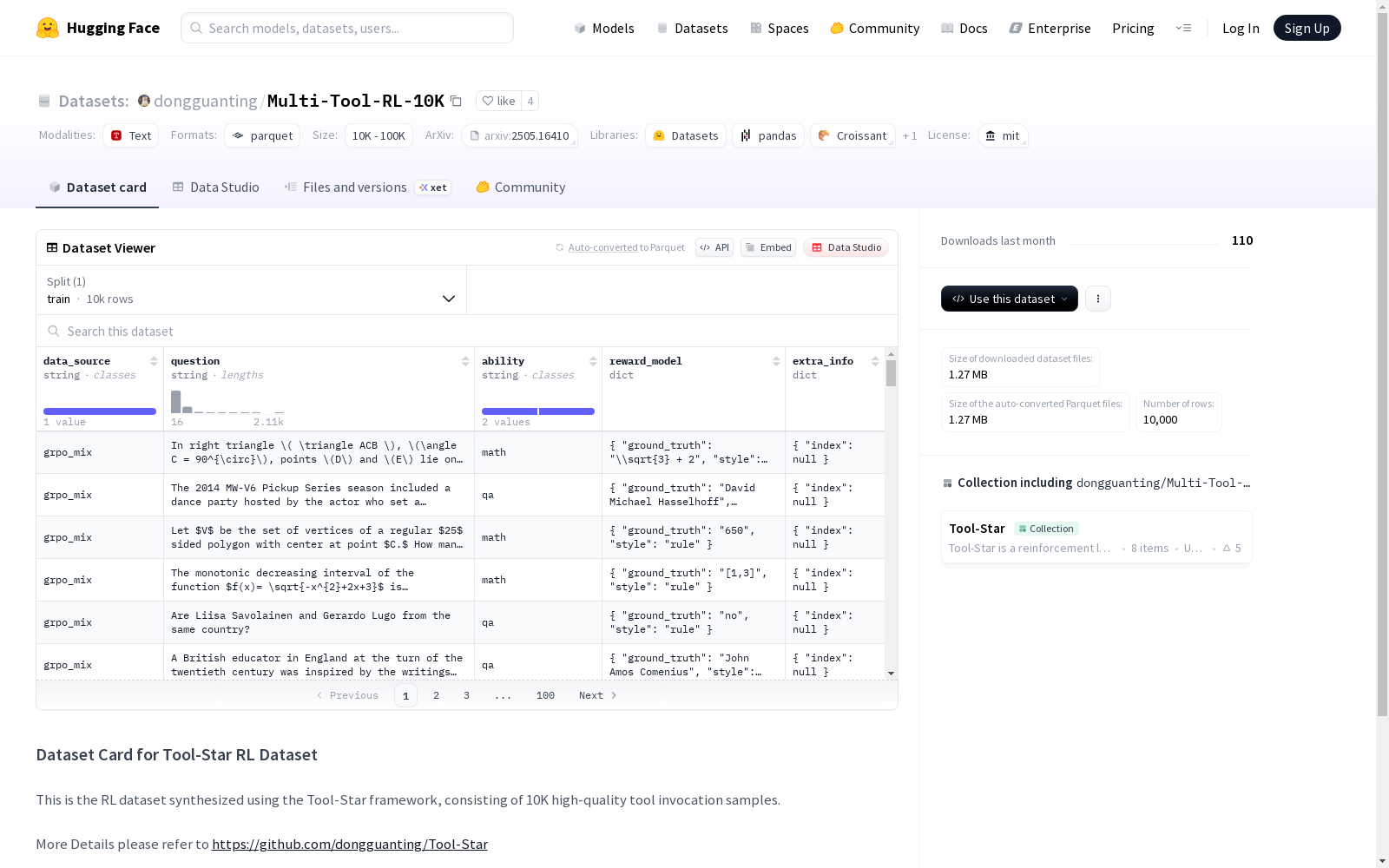Open Community in the top nav
Screen dimensions: 1389x868
pos(874,28)
